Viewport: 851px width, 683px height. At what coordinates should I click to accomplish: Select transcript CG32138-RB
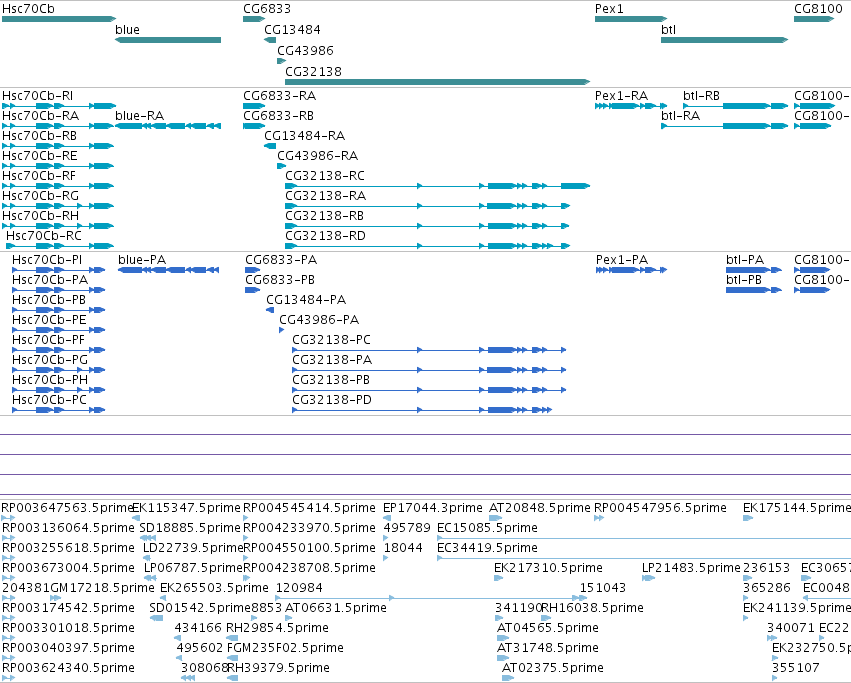pyautogui.click(x=325, y=216)
